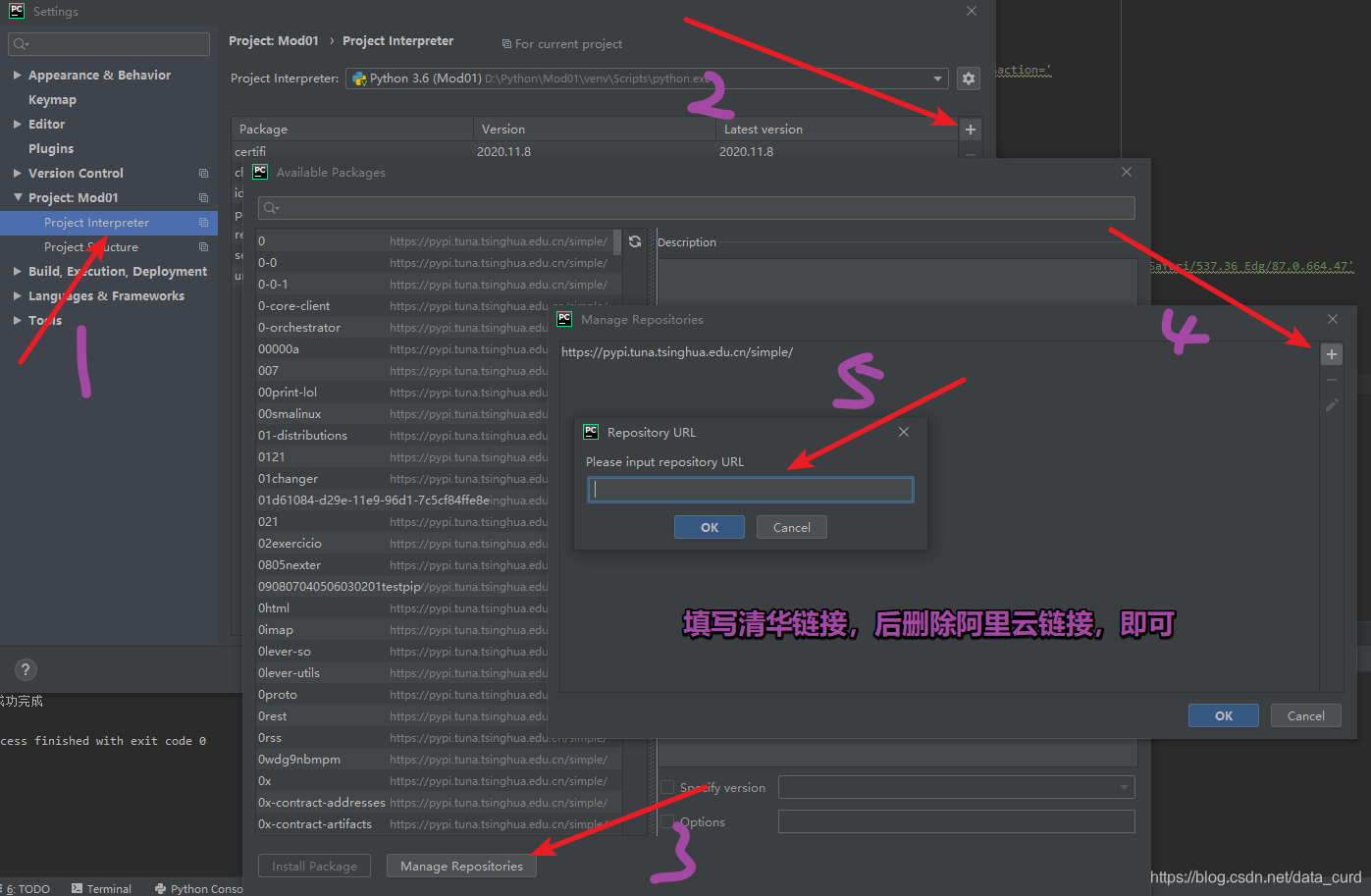Image resolution: width=1371 pixels, height=896 pixels.
Task: Expand Appearance & Behavior settings
Action: pos(18,75)
